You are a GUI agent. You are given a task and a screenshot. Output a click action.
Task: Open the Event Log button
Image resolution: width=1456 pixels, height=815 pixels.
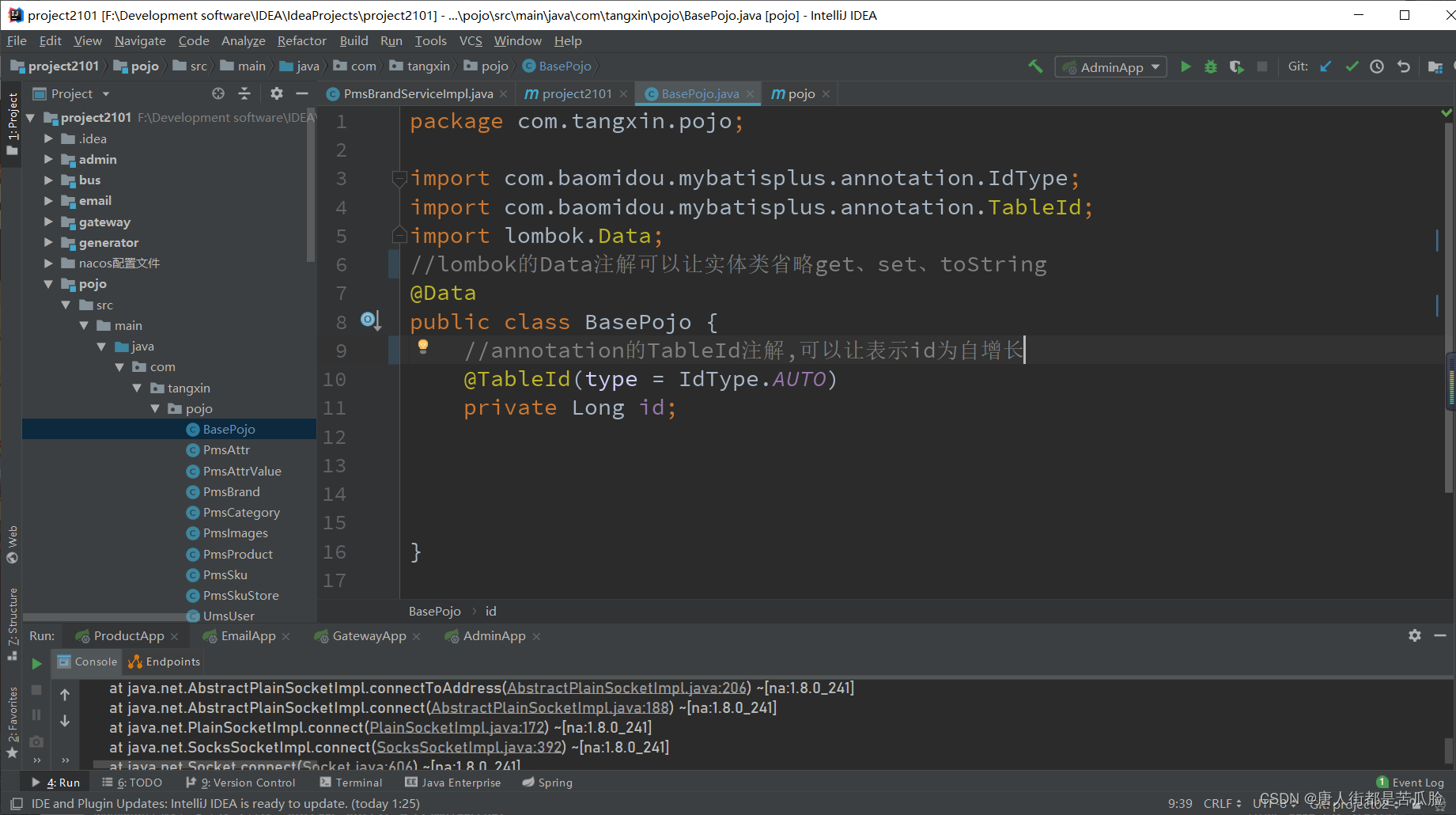1410,783
